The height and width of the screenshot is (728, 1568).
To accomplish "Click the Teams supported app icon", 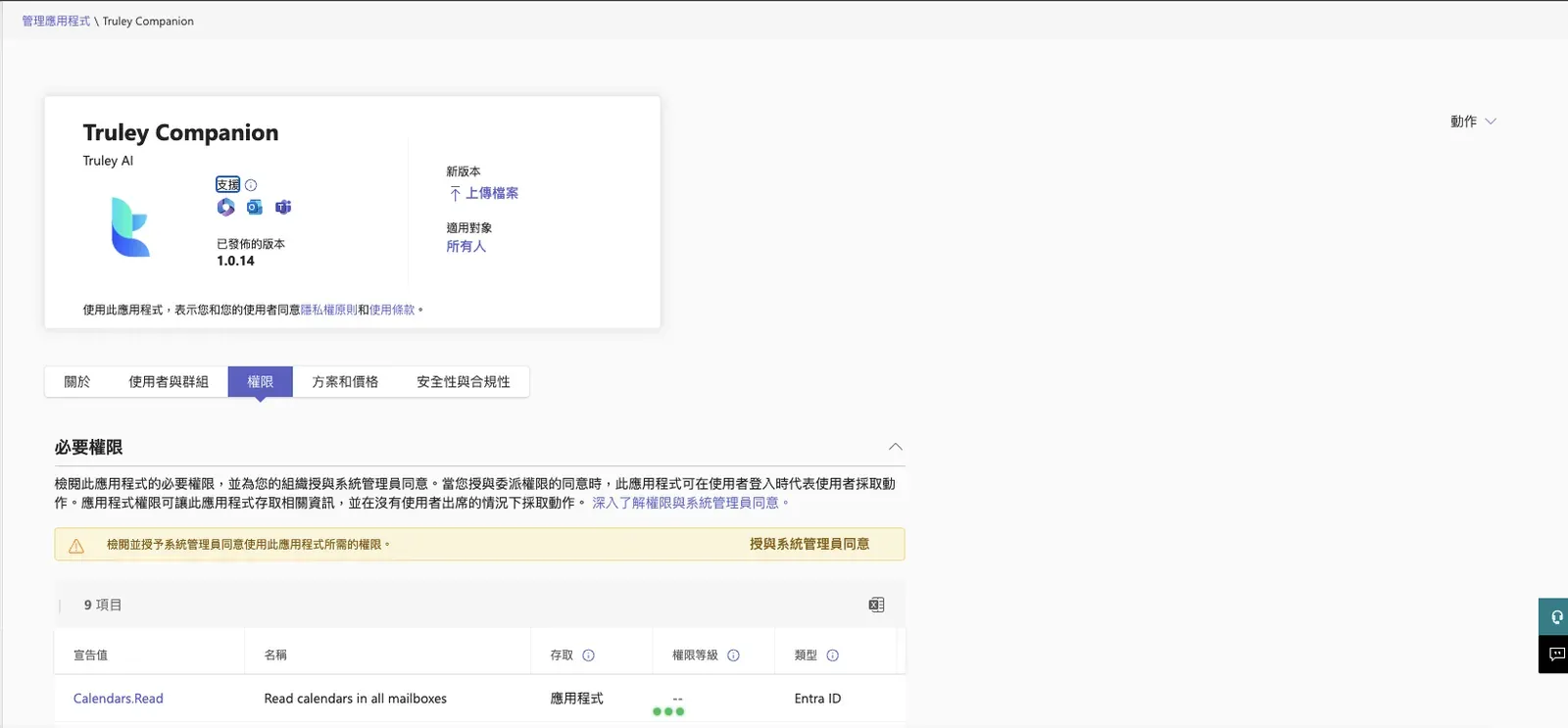I will [283, 207].
